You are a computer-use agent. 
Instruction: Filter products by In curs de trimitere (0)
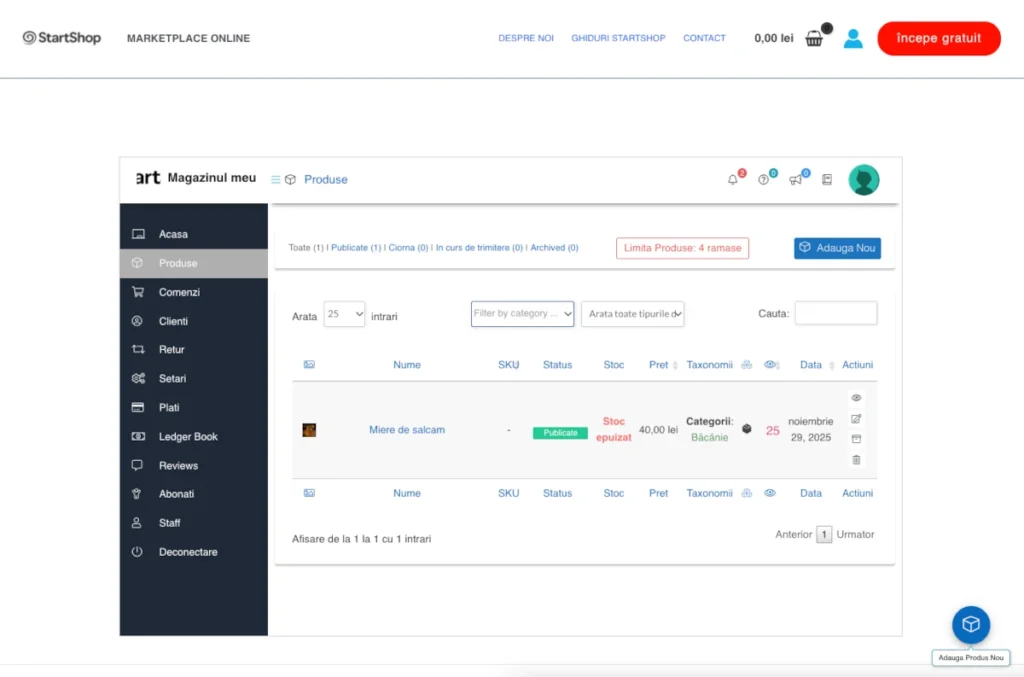click(x=479, y=247)
